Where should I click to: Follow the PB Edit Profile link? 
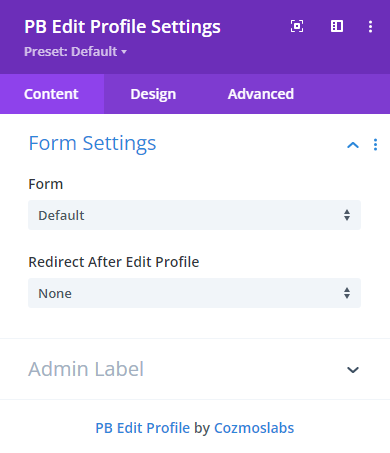click(143, 428)
